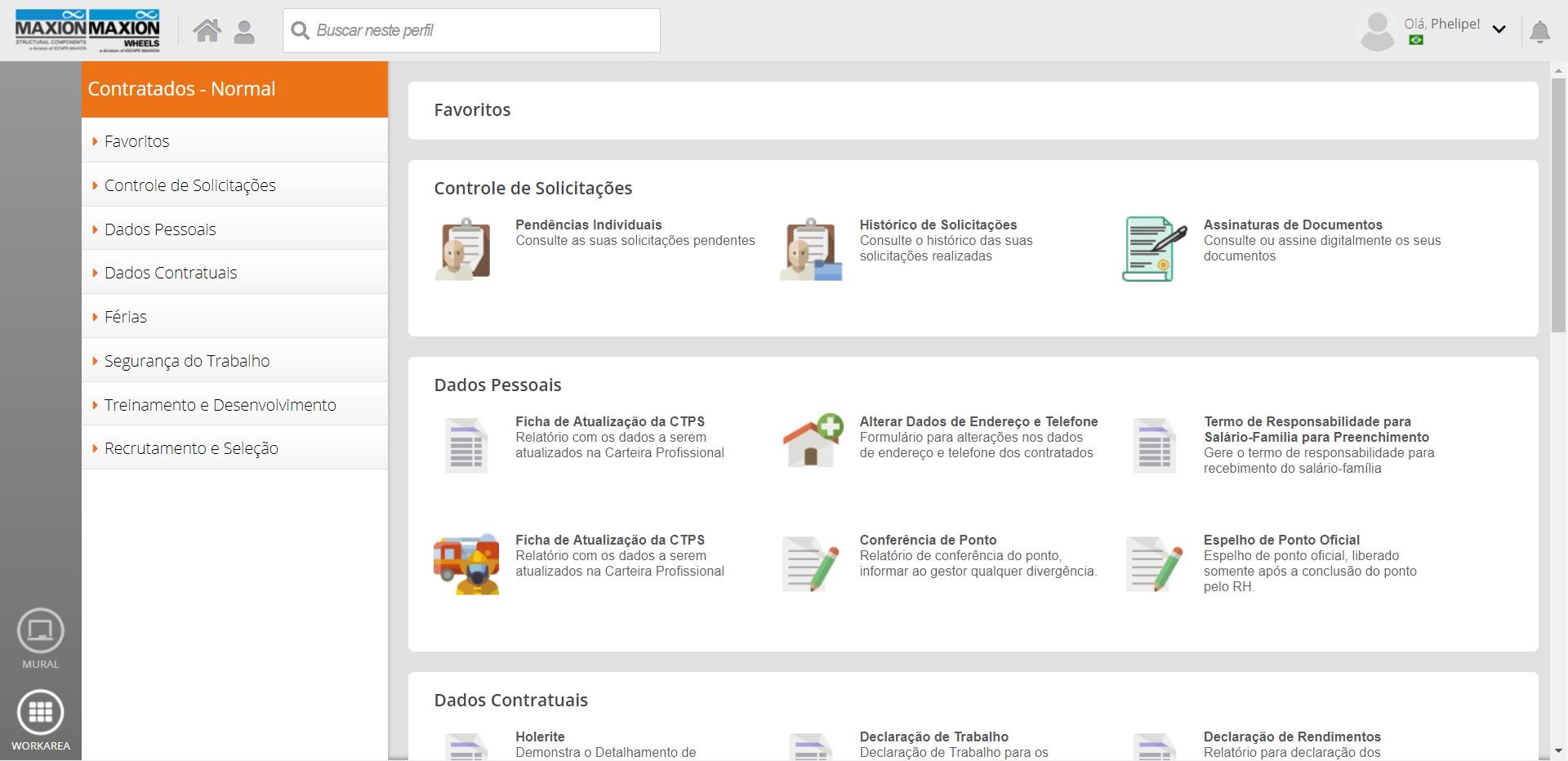1568x761 pixels.
Task: Click the Olá, Phelipe! greeting
Action: click(x=1442, y=24)
